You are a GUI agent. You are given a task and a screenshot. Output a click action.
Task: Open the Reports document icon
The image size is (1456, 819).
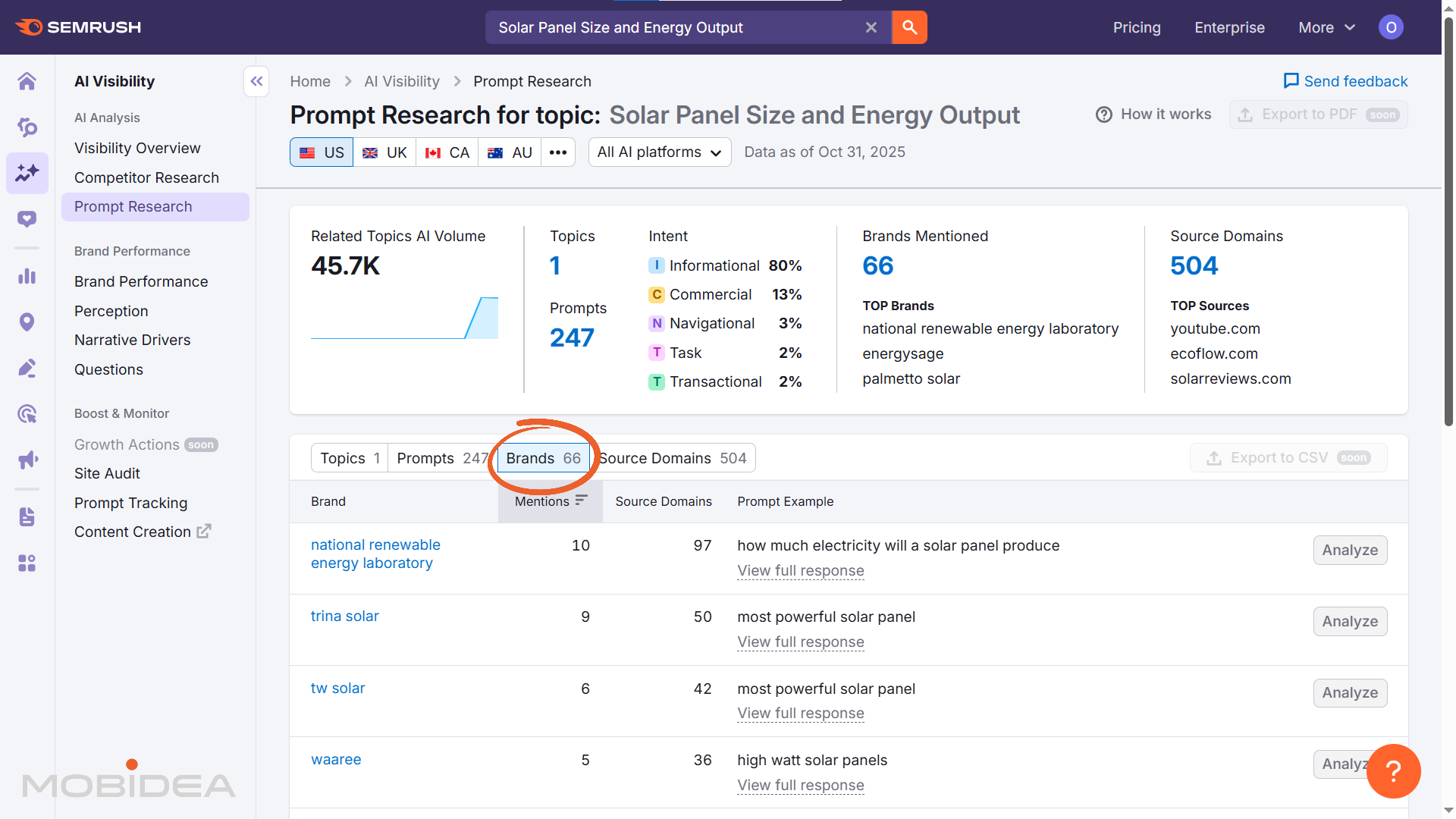(x=27, y=516)
